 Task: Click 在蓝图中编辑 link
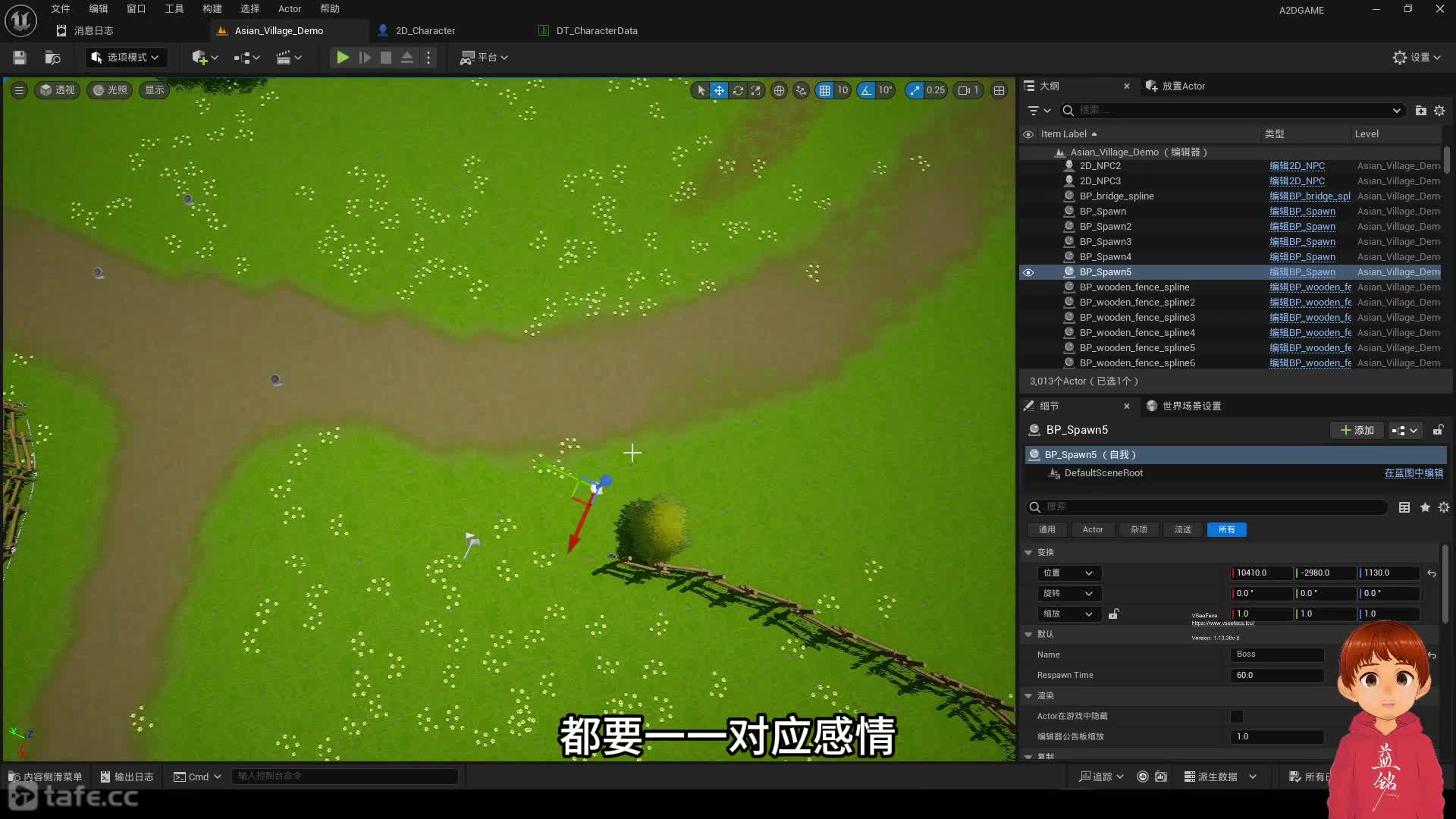click(x=1414, y=473)
